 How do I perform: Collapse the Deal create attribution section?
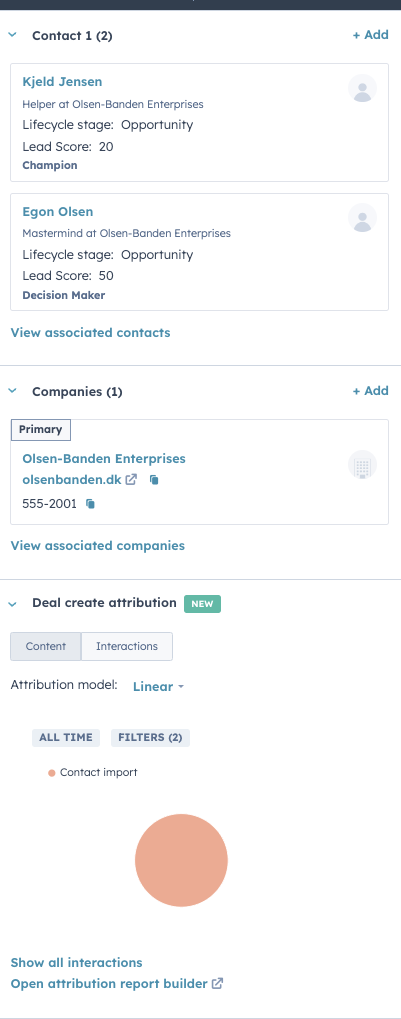click(12, 604)
